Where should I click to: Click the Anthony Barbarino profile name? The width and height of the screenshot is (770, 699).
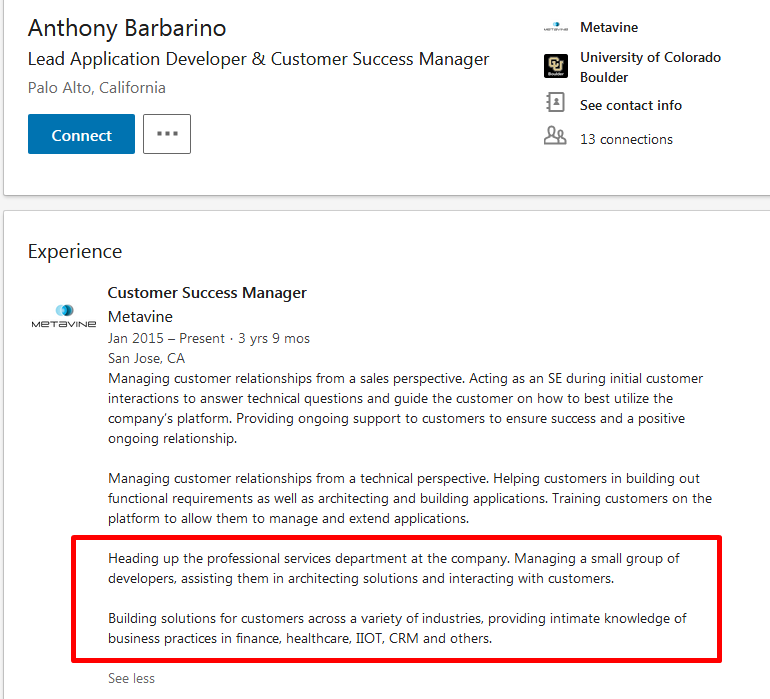point(127,28)
